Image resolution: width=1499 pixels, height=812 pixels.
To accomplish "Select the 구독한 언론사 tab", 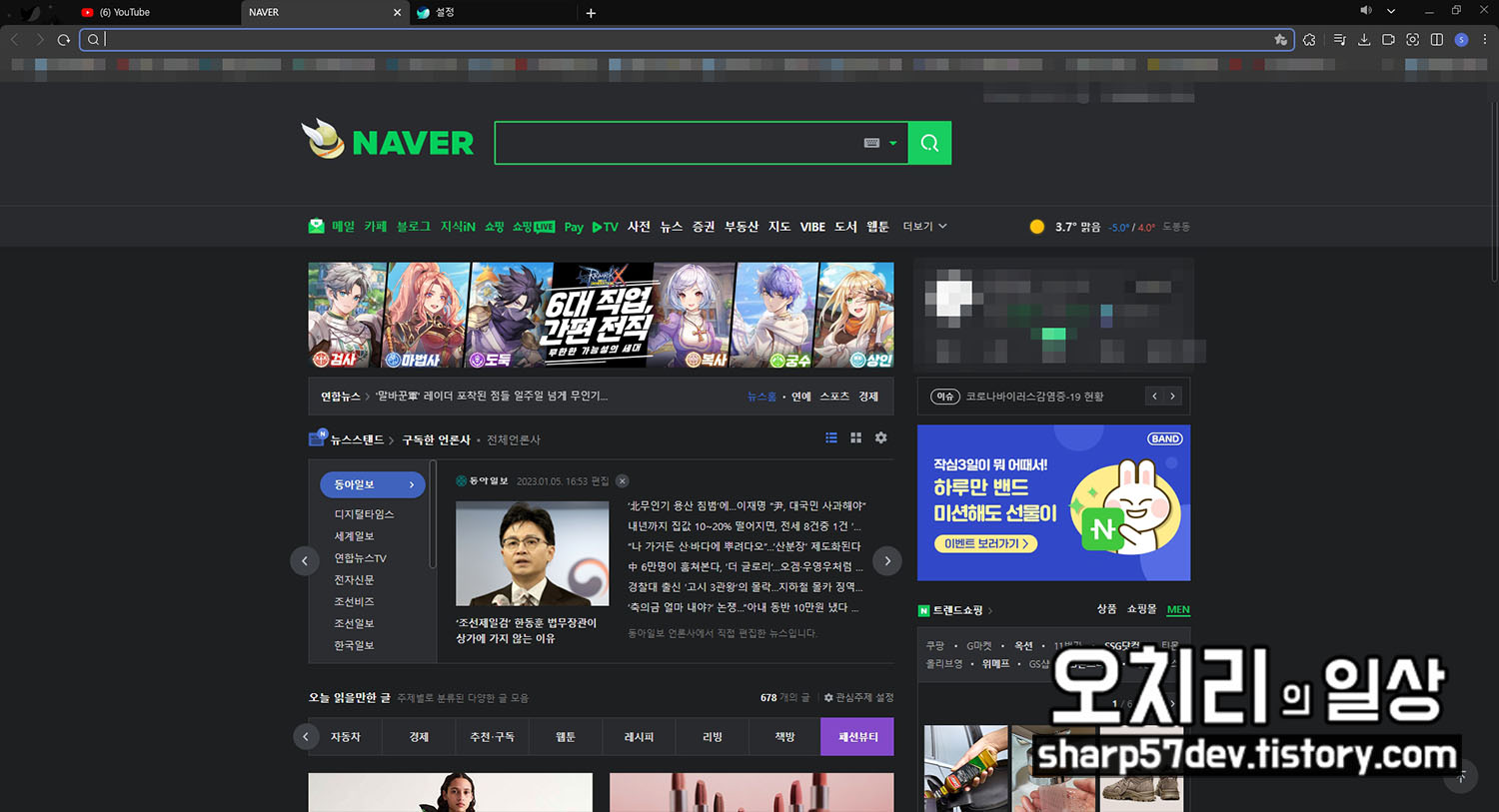I will click(436, 439).
